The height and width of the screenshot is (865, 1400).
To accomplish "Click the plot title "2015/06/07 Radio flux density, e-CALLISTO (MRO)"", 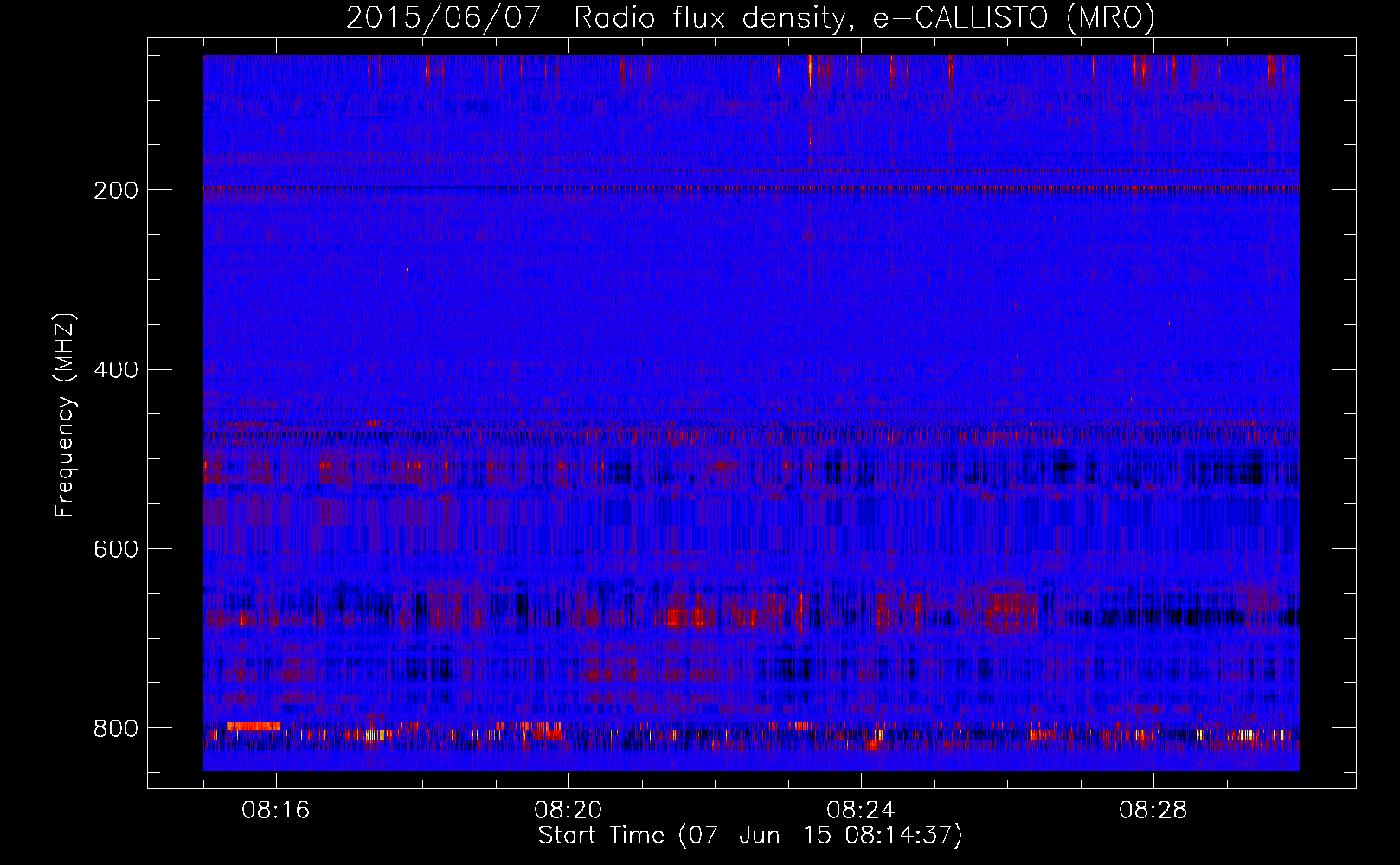I will coord(750,18).
